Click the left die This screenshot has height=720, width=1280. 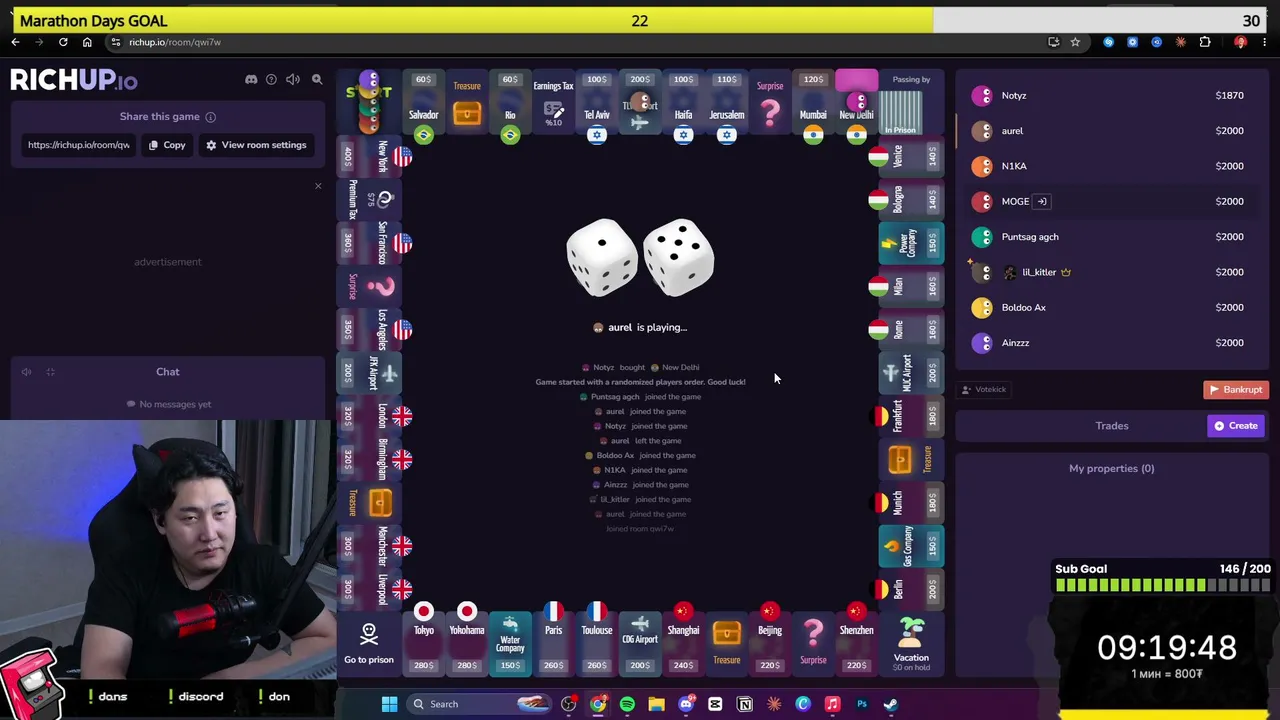pos(602,258)
